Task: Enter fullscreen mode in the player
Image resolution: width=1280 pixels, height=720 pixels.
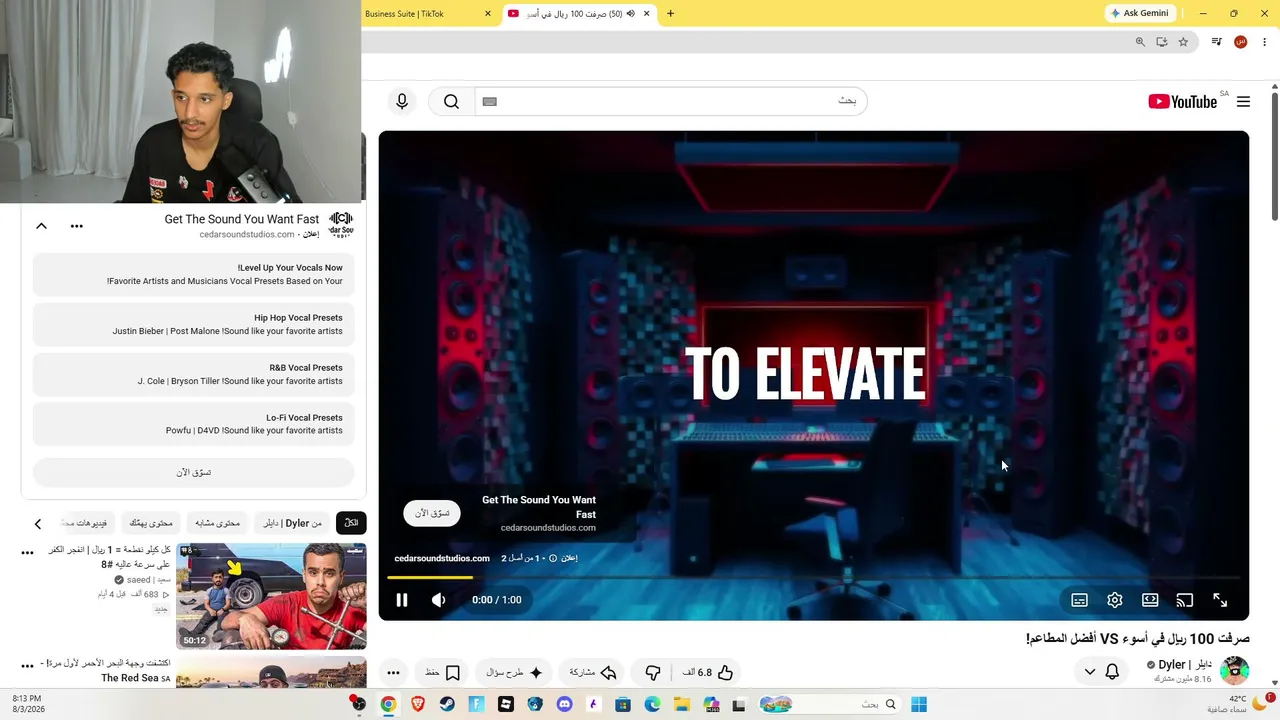Action: pos(1220,600)
